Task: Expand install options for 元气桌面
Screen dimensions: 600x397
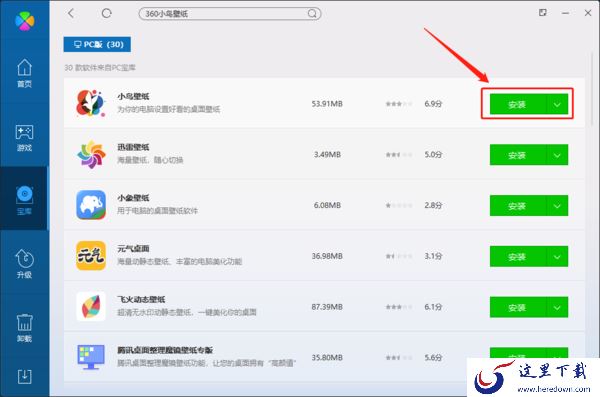Action: (557, 256)
